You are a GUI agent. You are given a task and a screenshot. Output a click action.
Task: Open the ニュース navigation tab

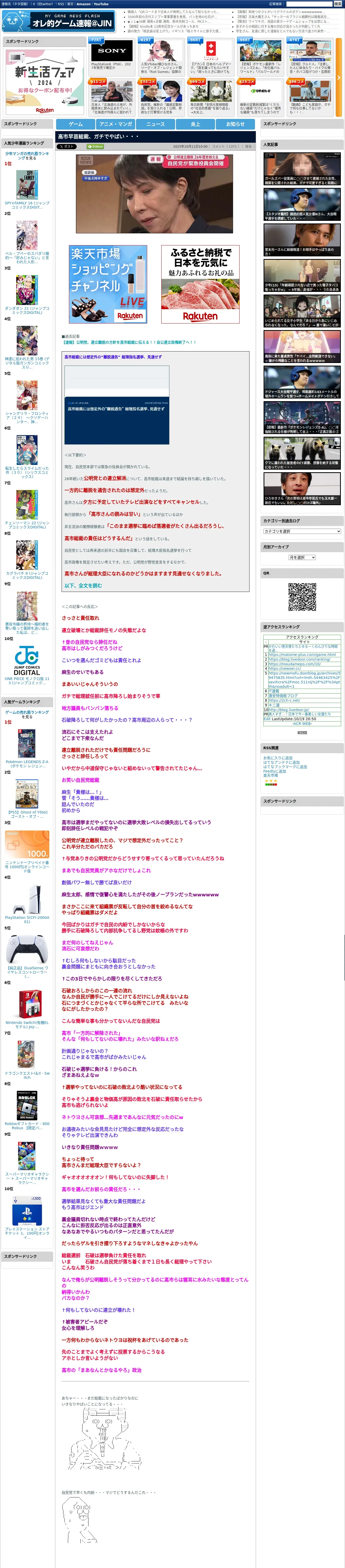click(156, 124)
